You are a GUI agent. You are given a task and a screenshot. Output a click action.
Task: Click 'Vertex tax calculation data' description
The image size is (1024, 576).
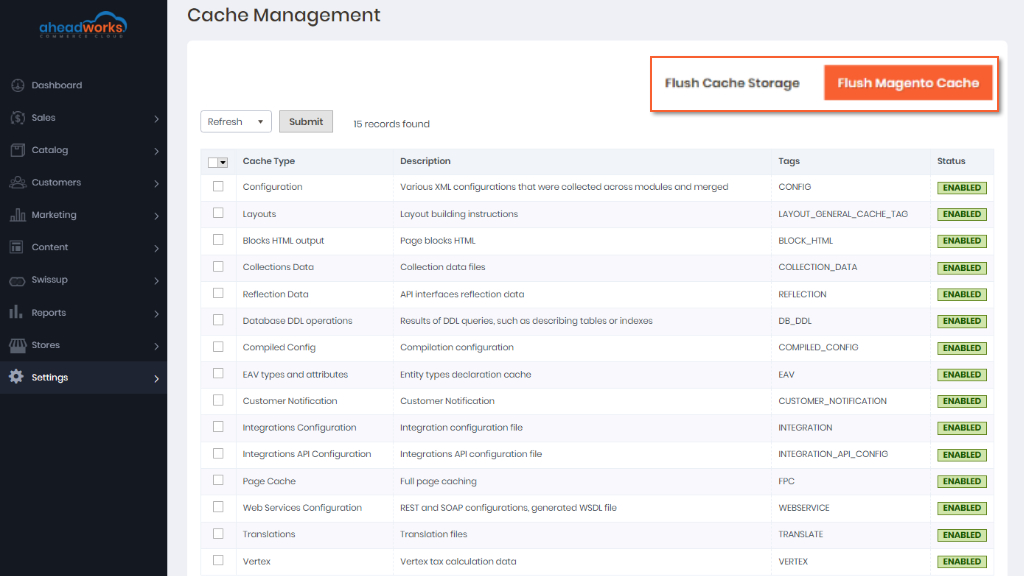pos(458,562)
